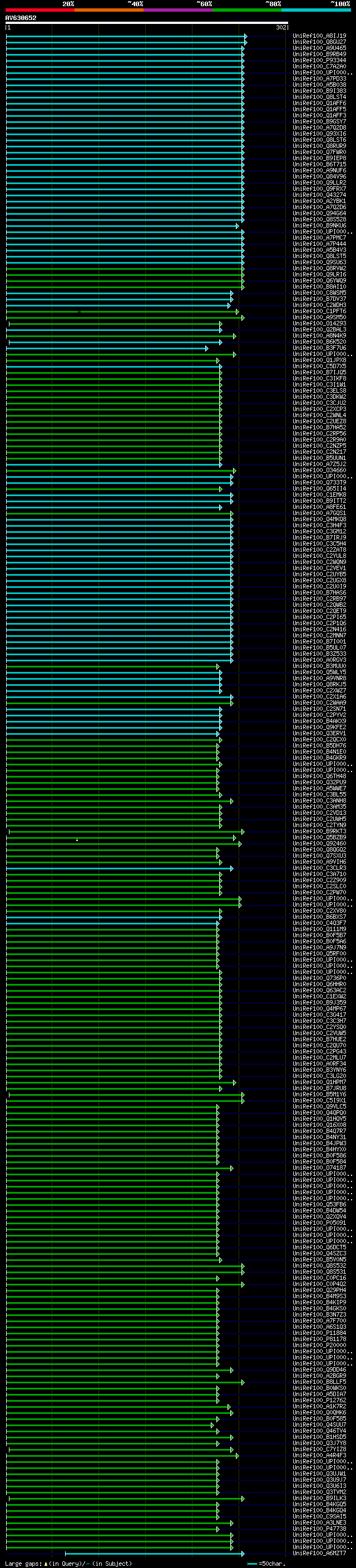Click the last hit UniRef100_A6MZT7
The image size is (356, 1568).
[x=319, y=1553]
